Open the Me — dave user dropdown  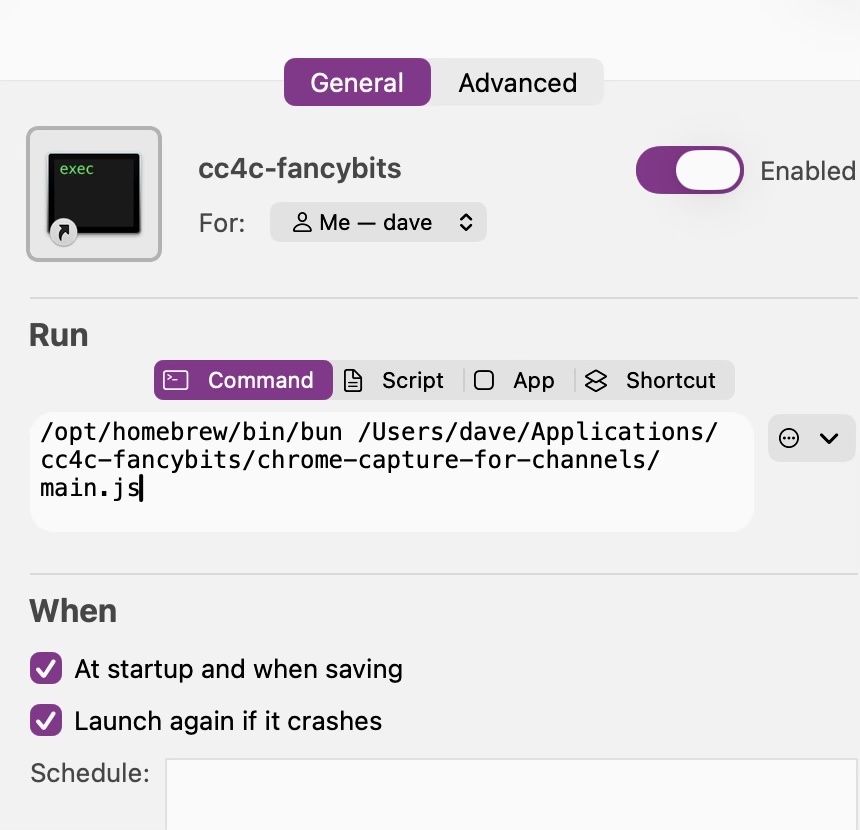pyautogui.click(x=378, y=222)
